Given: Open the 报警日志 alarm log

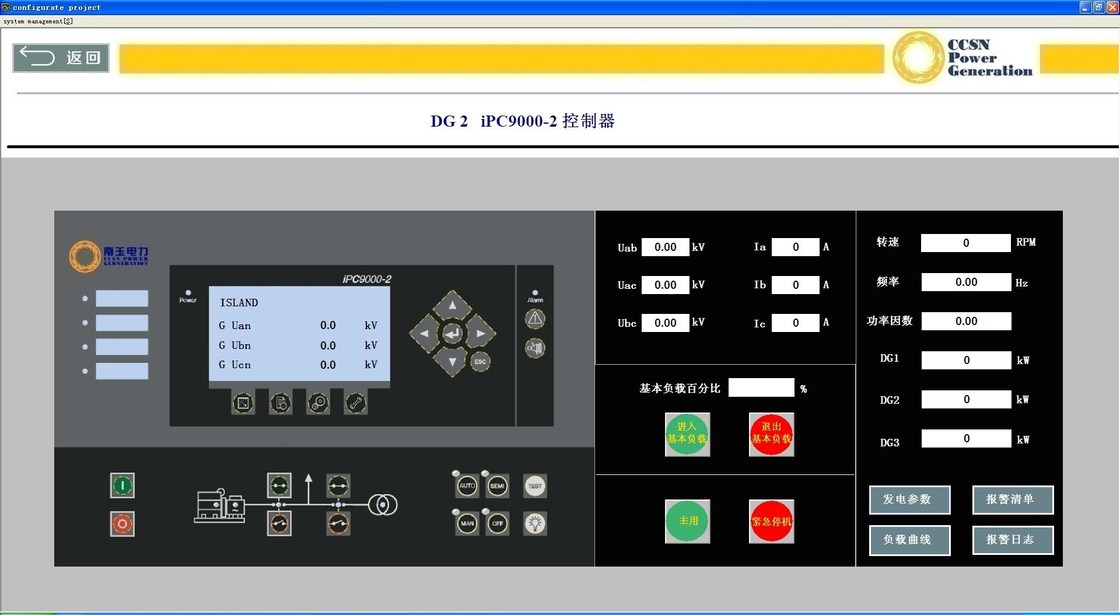Looking at the screenshot, I should [1012, 540].
